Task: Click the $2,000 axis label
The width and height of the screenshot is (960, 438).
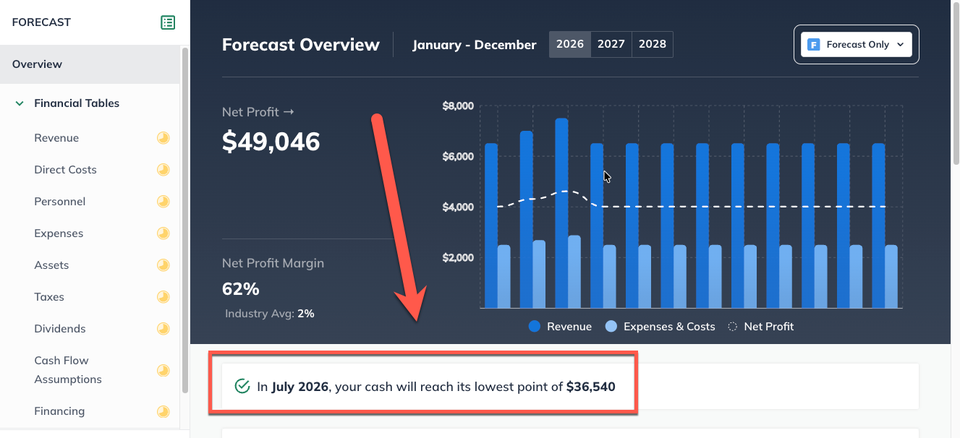Action: (458, 257)
